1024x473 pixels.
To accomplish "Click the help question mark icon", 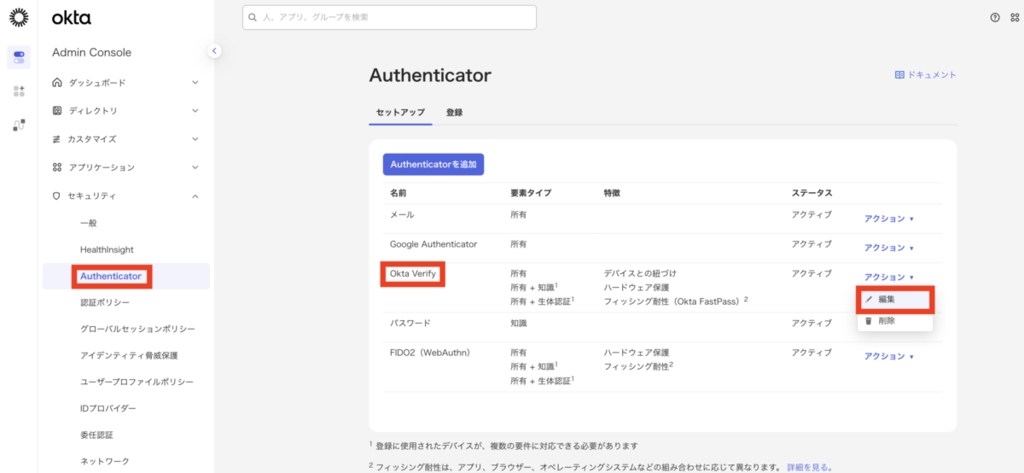I will pyautogui.click(x=995, y=18).
